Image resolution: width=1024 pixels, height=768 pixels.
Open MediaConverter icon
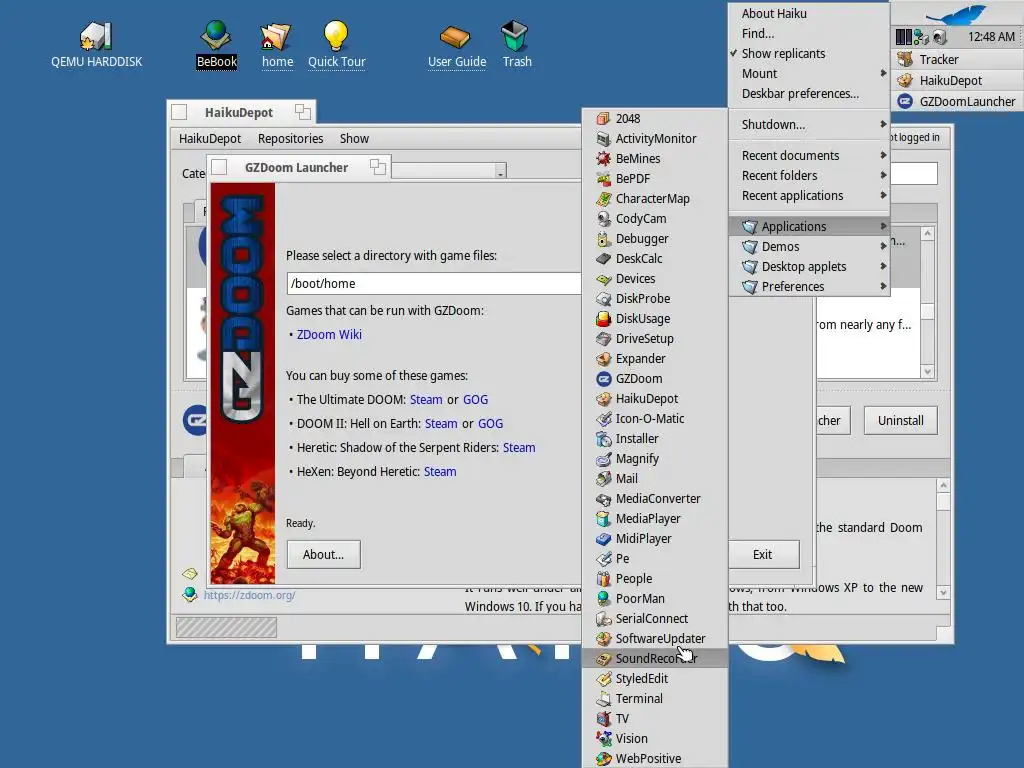click(x=603, y=499)
